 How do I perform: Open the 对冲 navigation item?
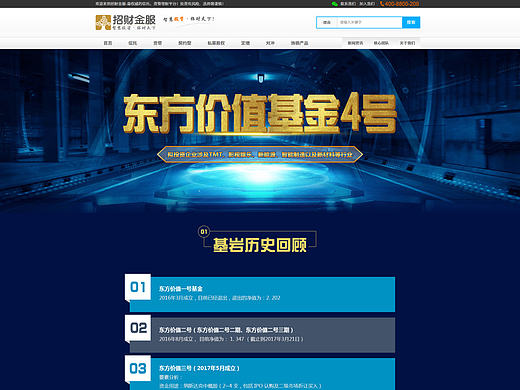pyautogui.click(x=270, y=43)
